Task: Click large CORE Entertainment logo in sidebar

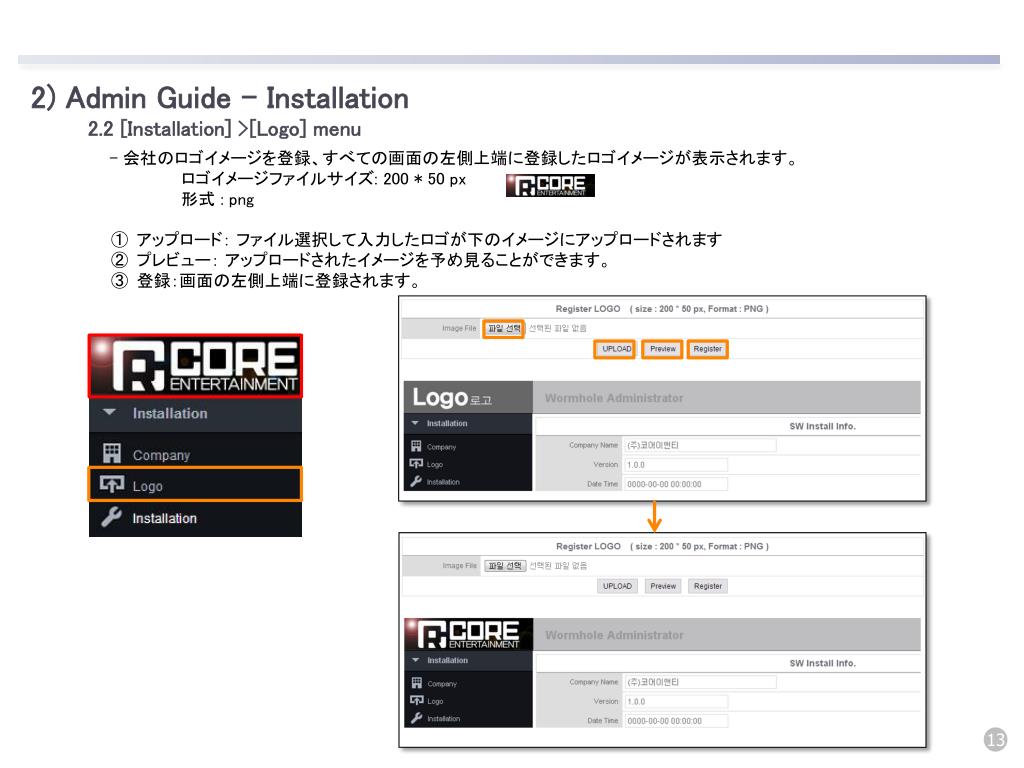Action: 195,366
